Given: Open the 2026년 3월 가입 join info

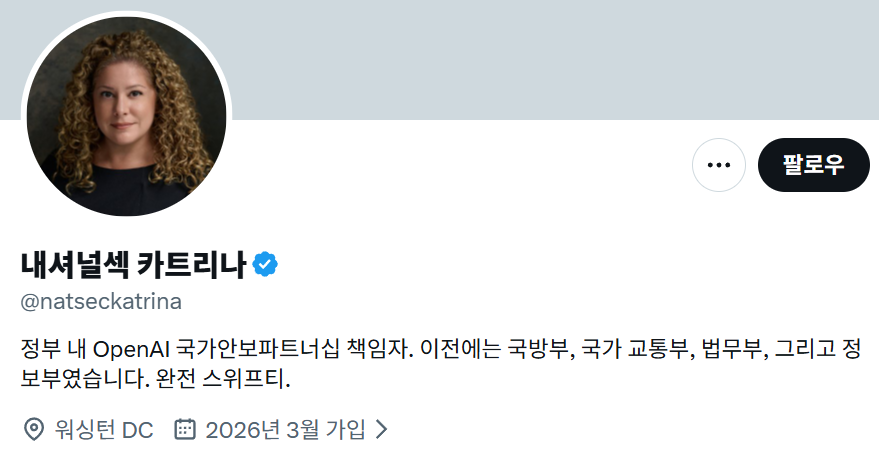Looking at the screenshot, I should (x=285, y=430).
